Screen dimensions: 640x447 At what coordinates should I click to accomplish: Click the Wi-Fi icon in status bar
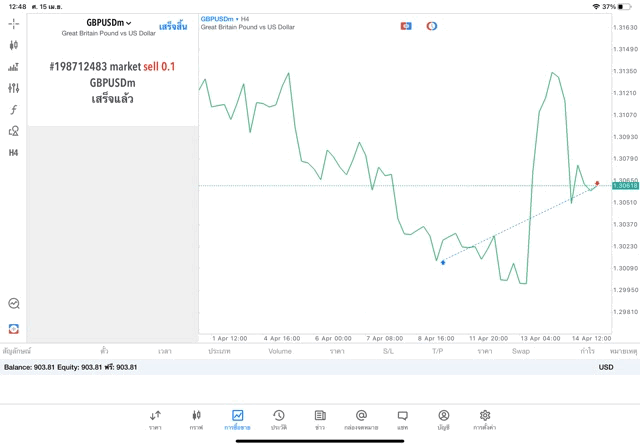596,7
